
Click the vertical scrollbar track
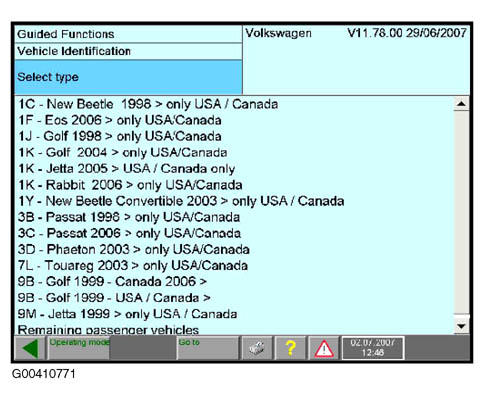(462, 213)
